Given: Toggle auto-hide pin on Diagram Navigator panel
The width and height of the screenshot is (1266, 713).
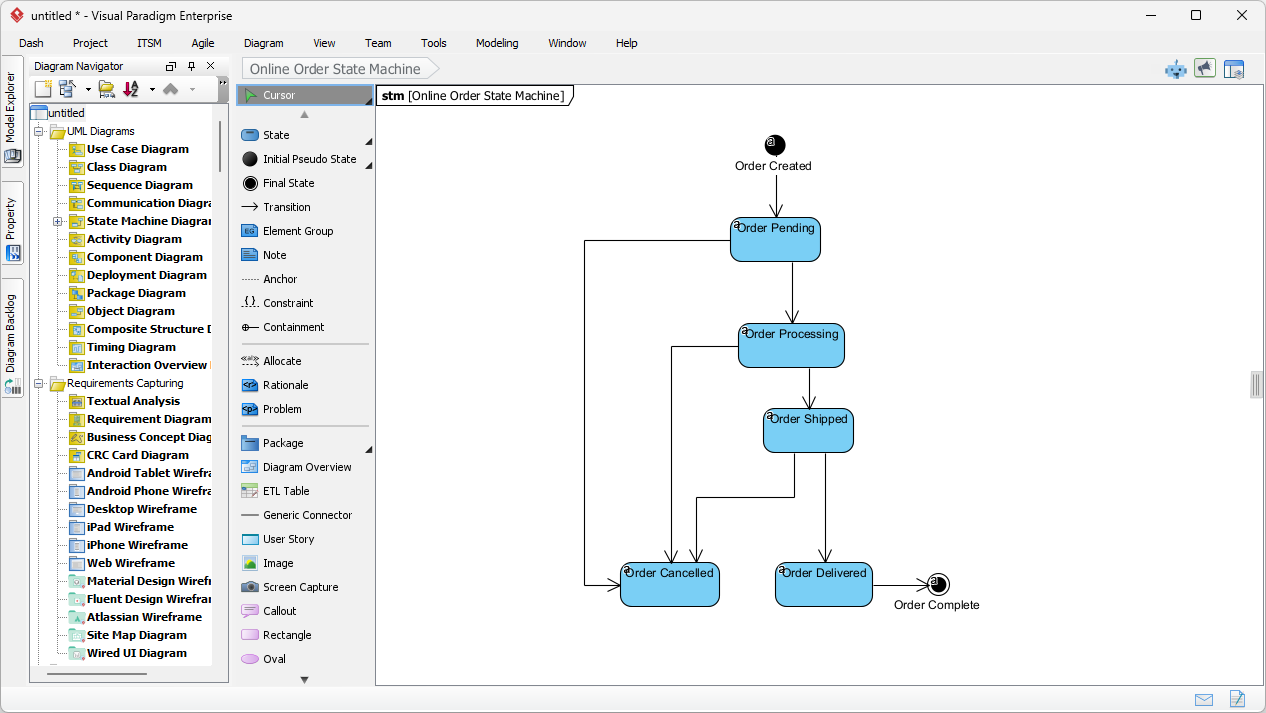Looking at the screenshot, I should pos(189,66).
